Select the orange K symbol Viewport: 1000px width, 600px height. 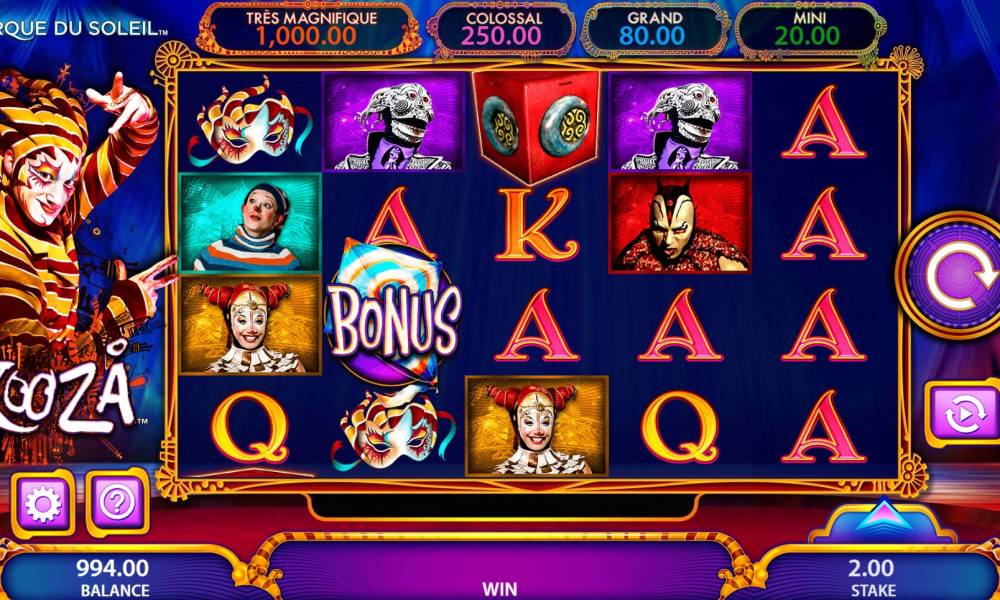click(536, 225)
